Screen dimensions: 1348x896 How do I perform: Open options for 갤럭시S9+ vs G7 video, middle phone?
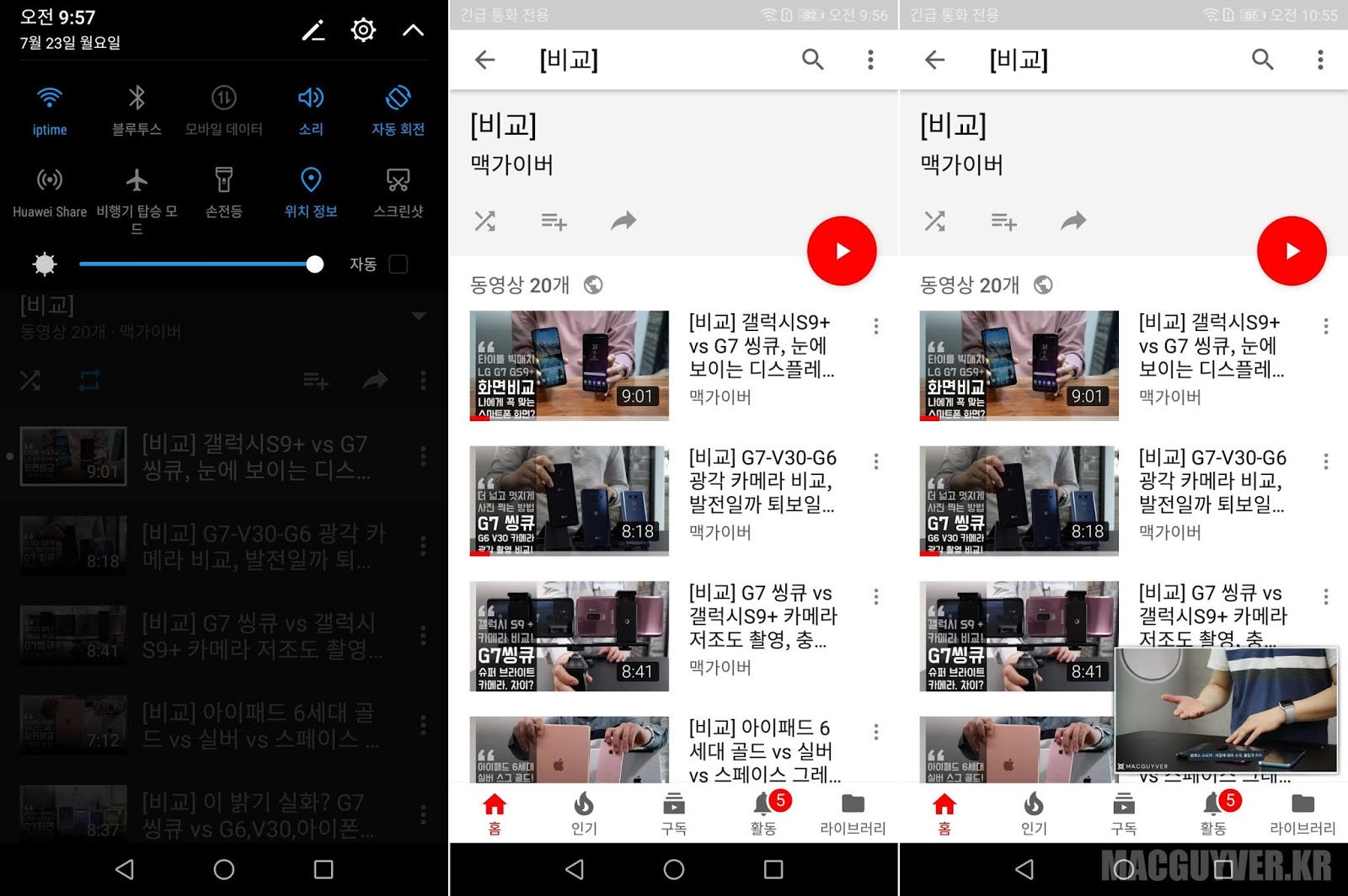tap(876, 327)
